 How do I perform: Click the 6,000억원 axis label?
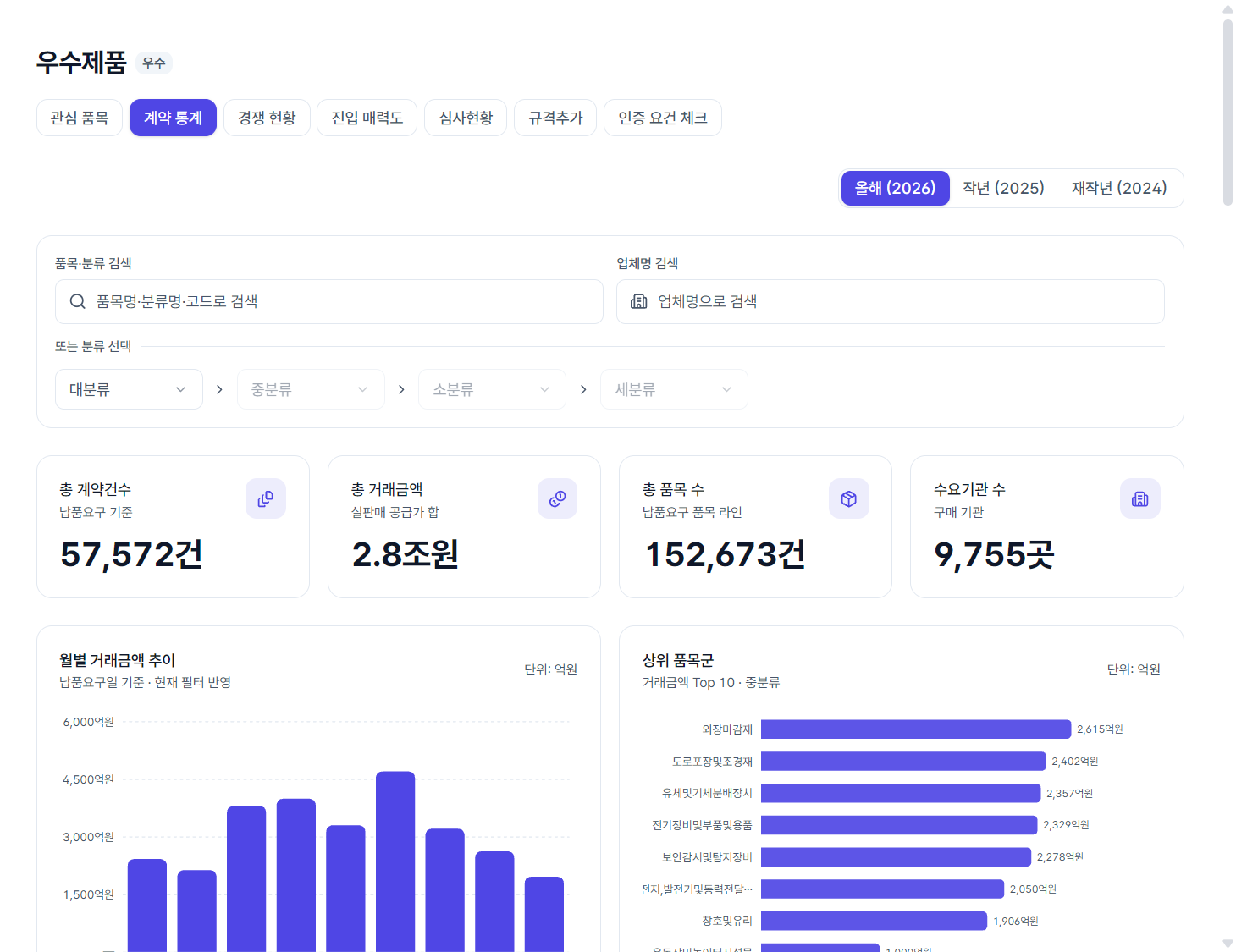[x=88, y=722]
